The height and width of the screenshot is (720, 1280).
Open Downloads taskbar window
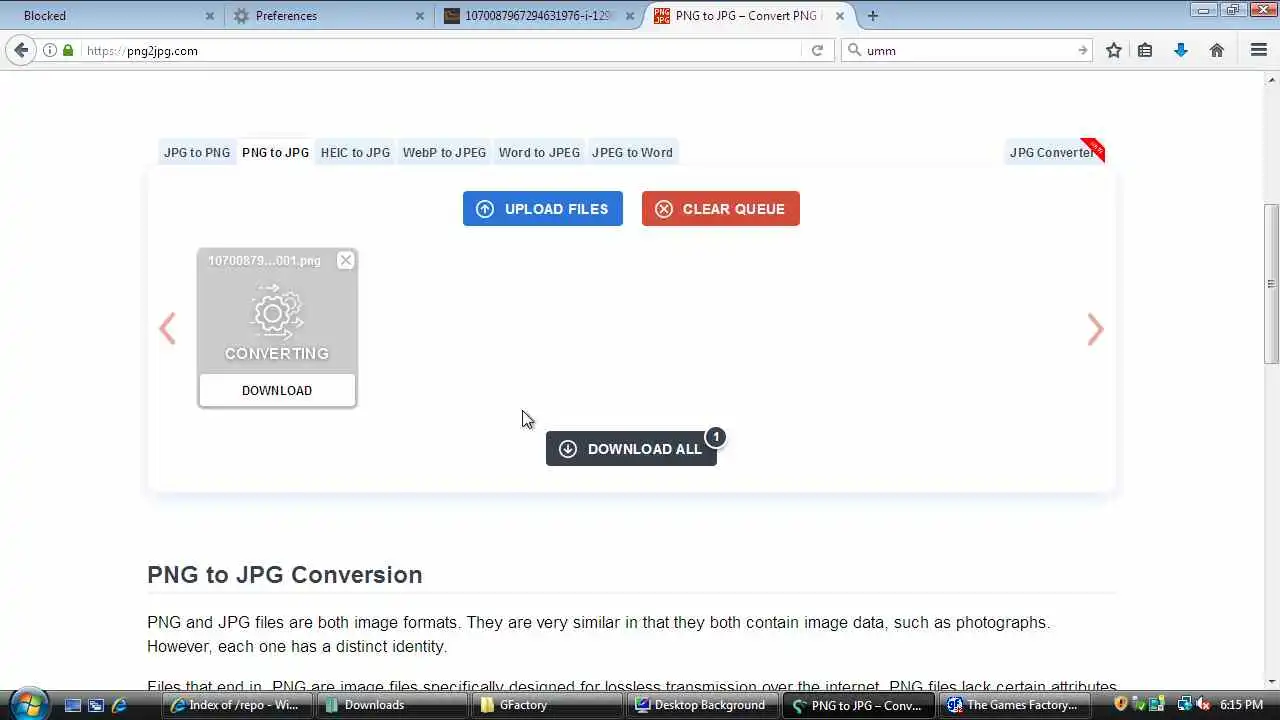(394, 705)
